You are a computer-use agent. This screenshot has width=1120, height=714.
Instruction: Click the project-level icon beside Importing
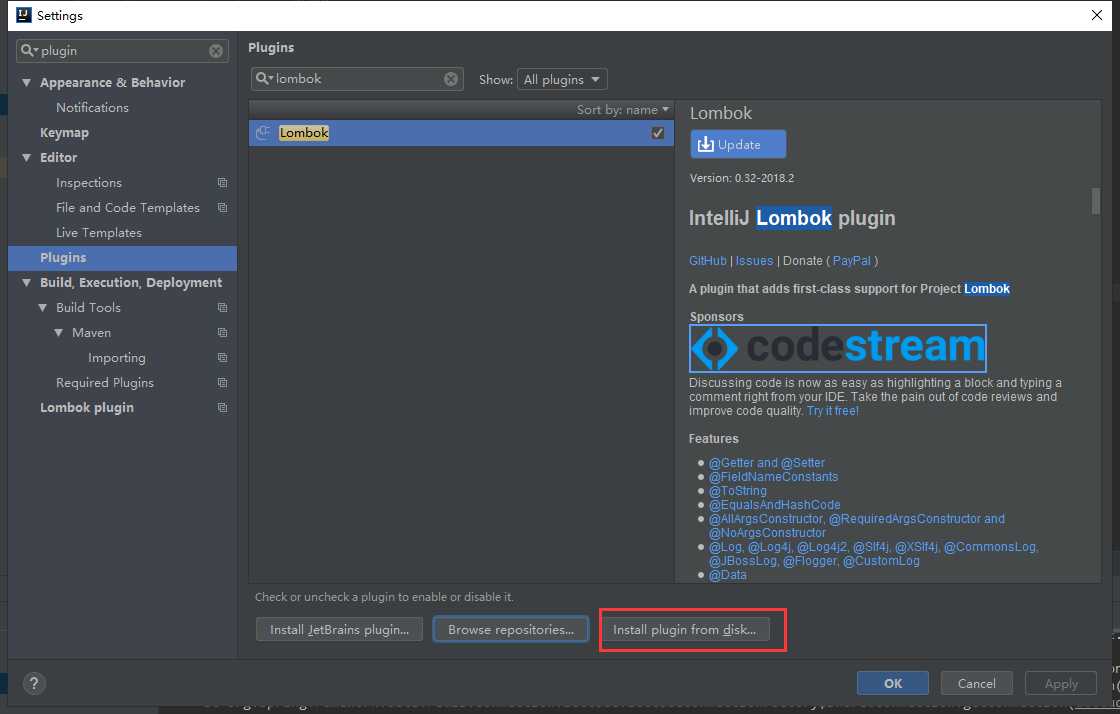[222, 358]
